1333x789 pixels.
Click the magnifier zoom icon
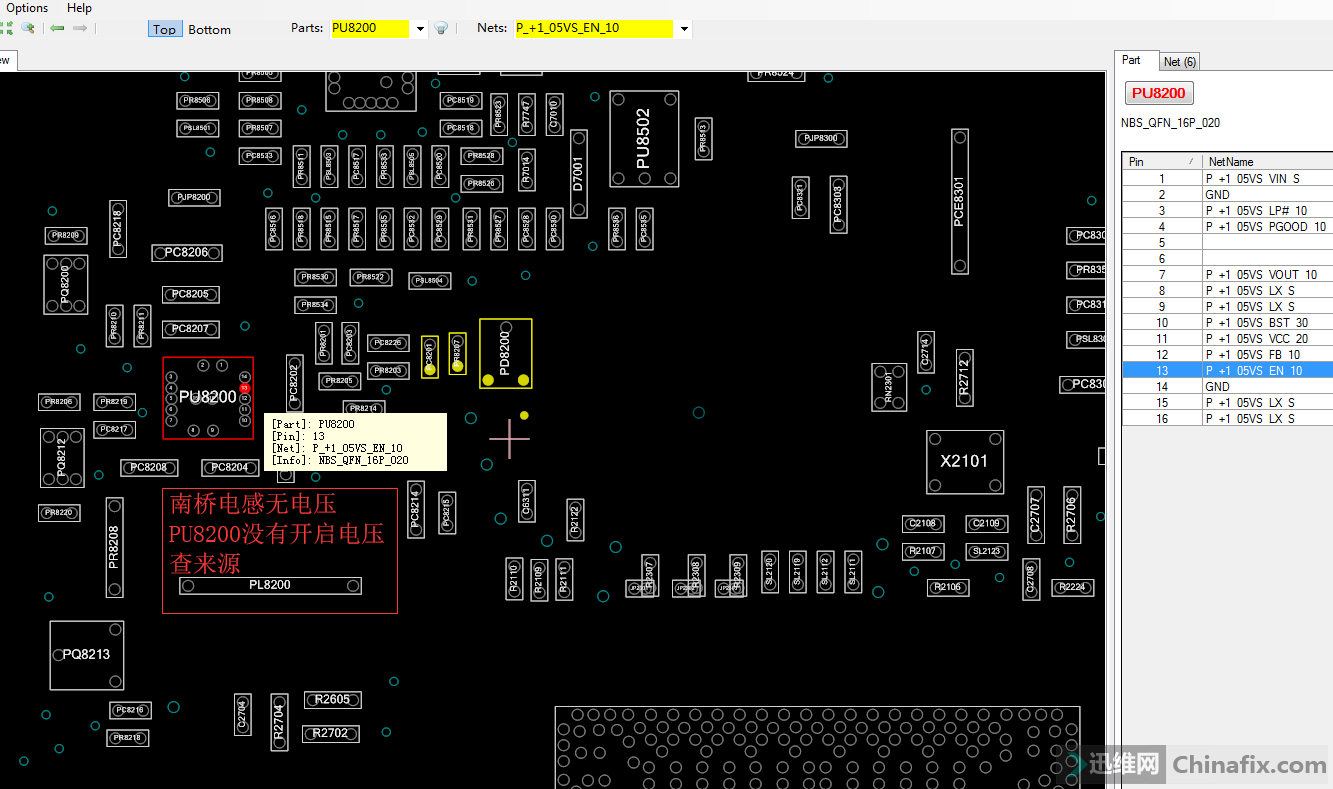tap(29, 28)
